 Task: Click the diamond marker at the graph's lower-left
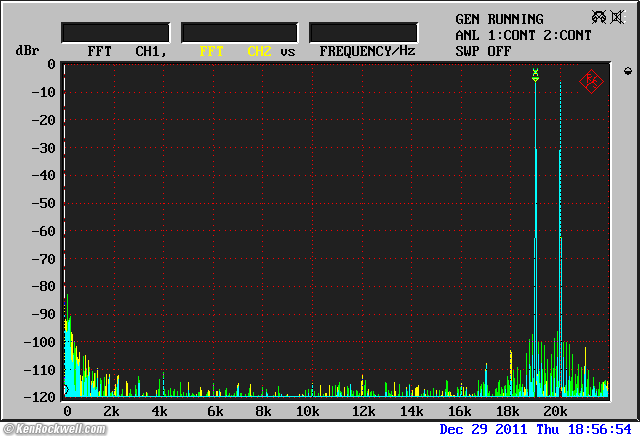67,389
